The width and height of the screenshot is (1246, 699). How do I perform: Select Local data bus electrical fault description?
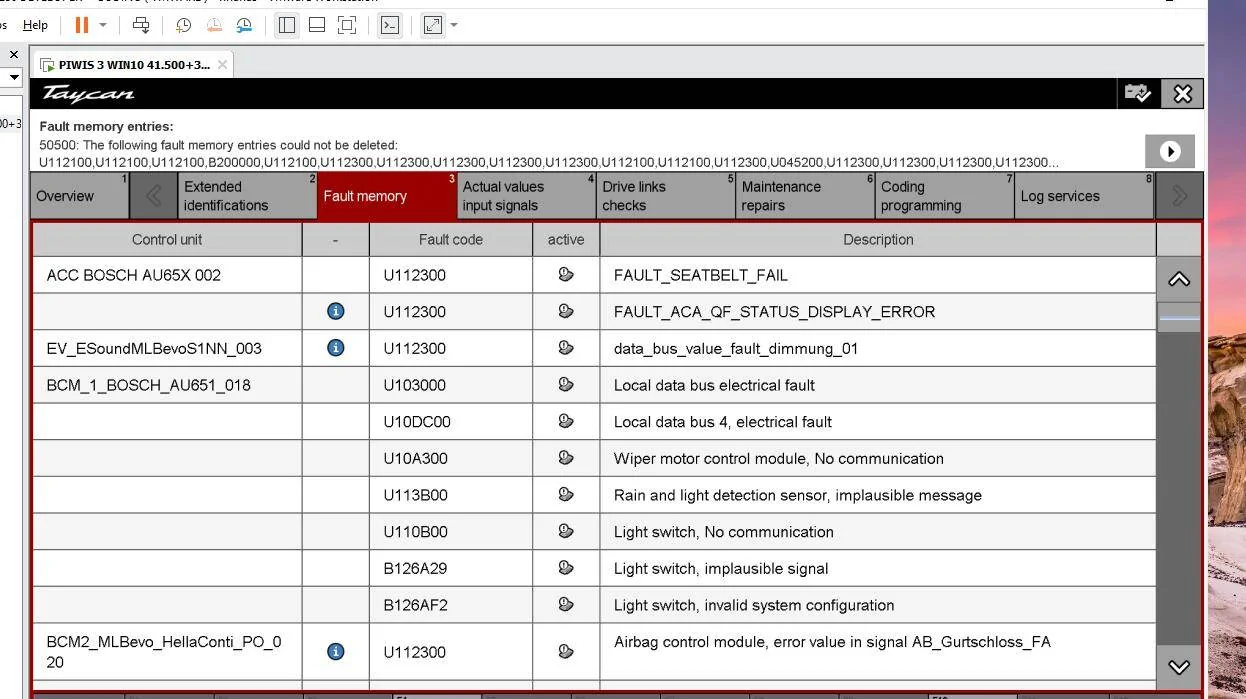(714, 385)
